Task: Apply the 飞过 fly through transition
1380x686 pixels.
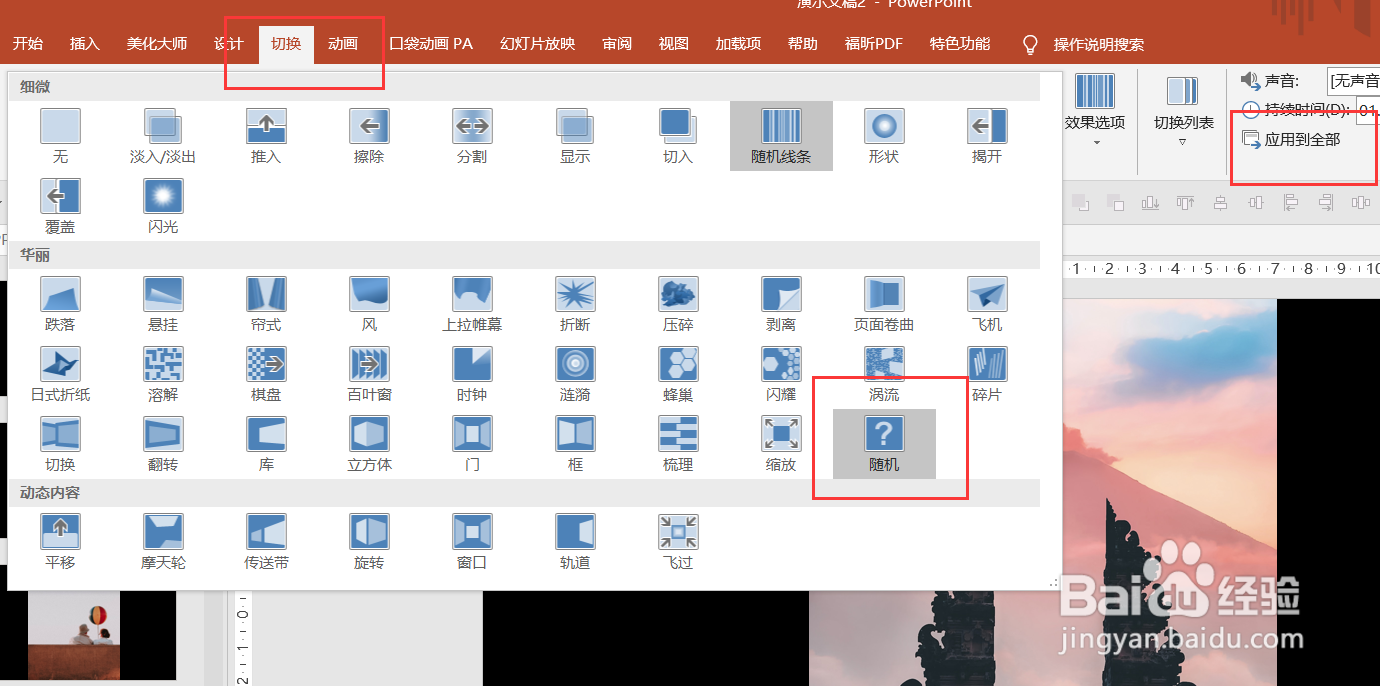Action: point(678,542)
